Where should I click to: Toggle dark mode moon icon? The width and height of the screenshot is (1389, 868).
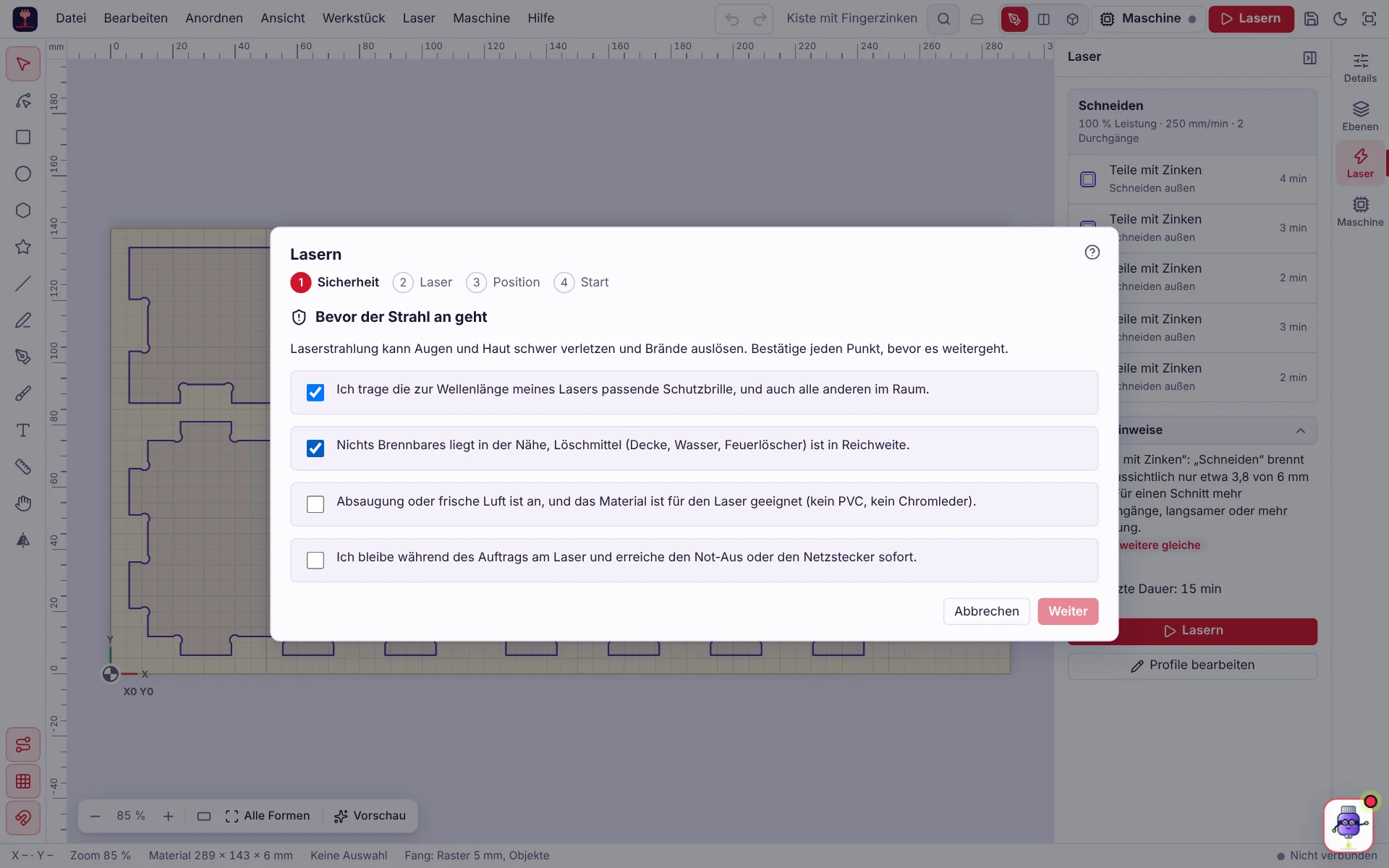(x=1340, y=19)
